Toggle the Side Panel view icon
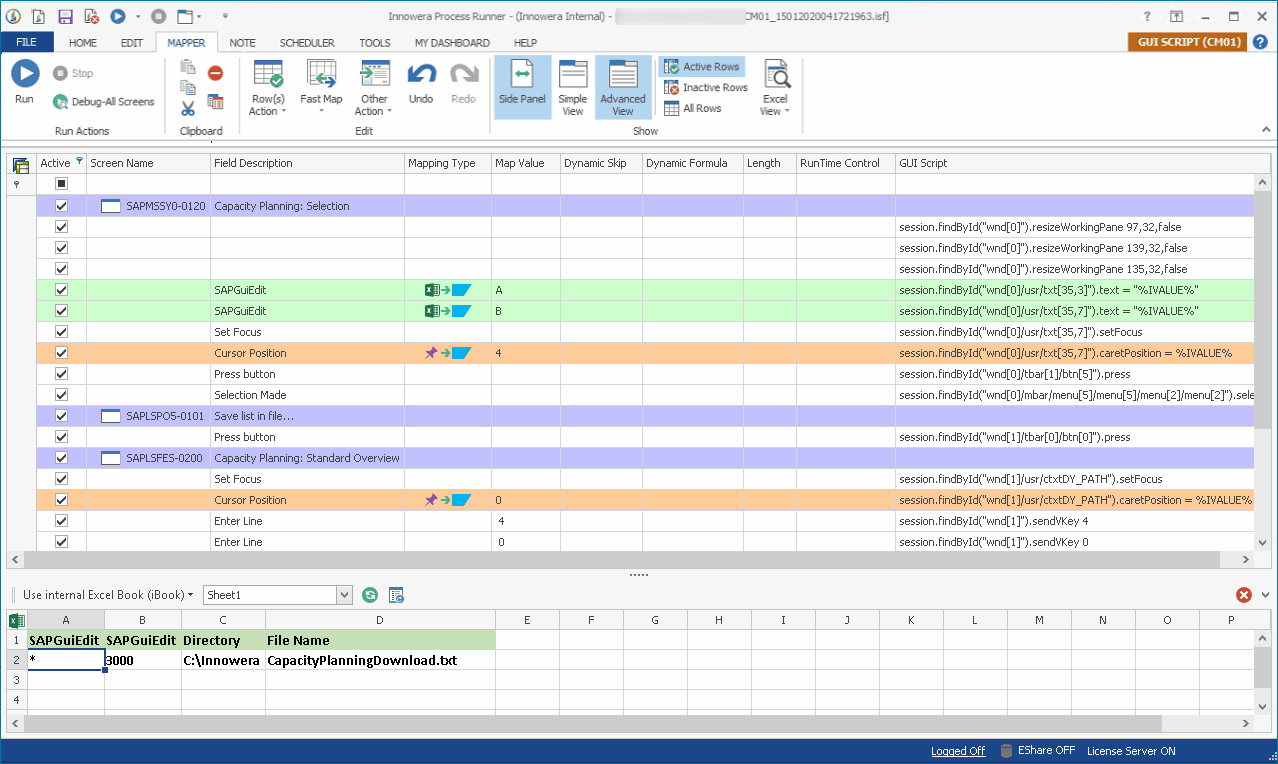 (522, 76)
